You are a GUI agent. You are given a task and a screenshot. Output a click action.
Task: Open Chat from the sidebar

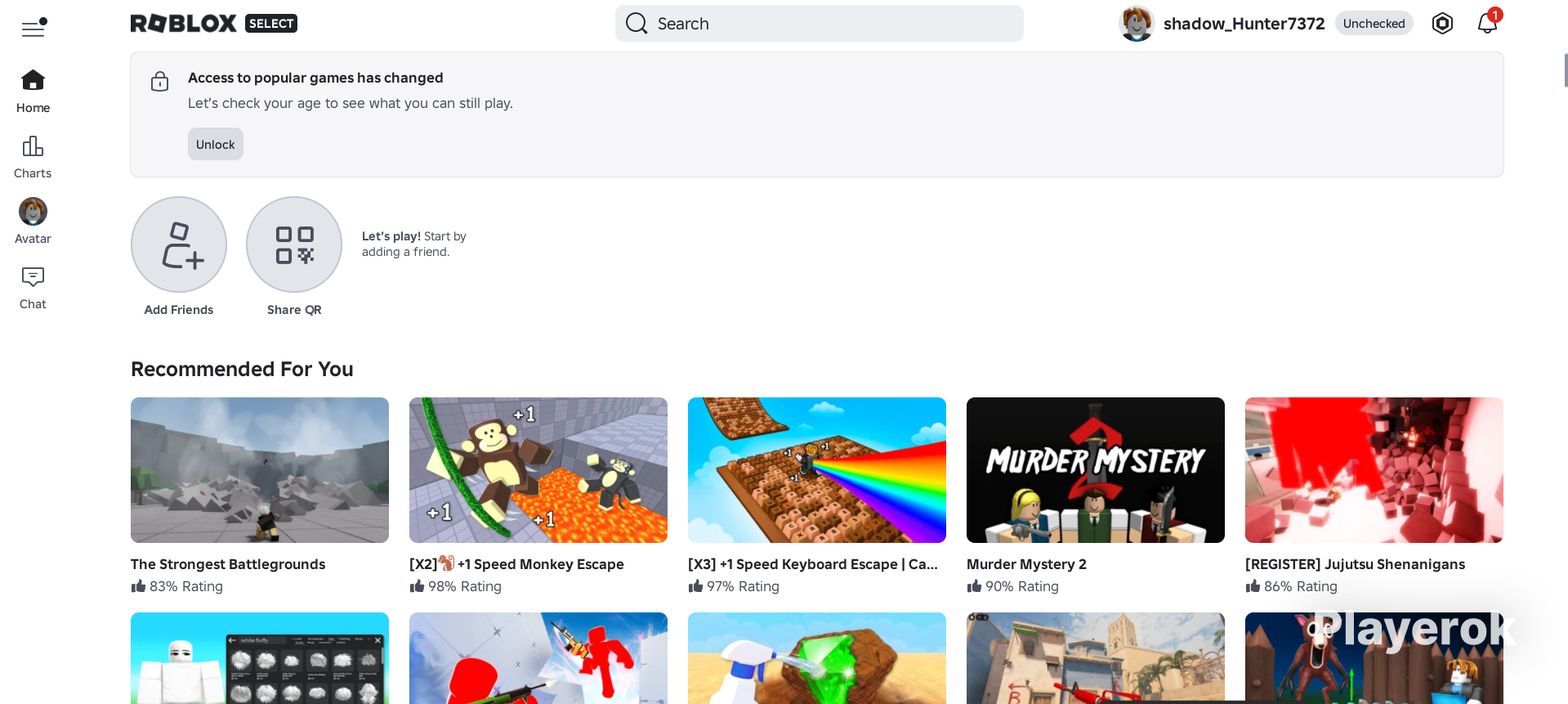pos(33,287)
